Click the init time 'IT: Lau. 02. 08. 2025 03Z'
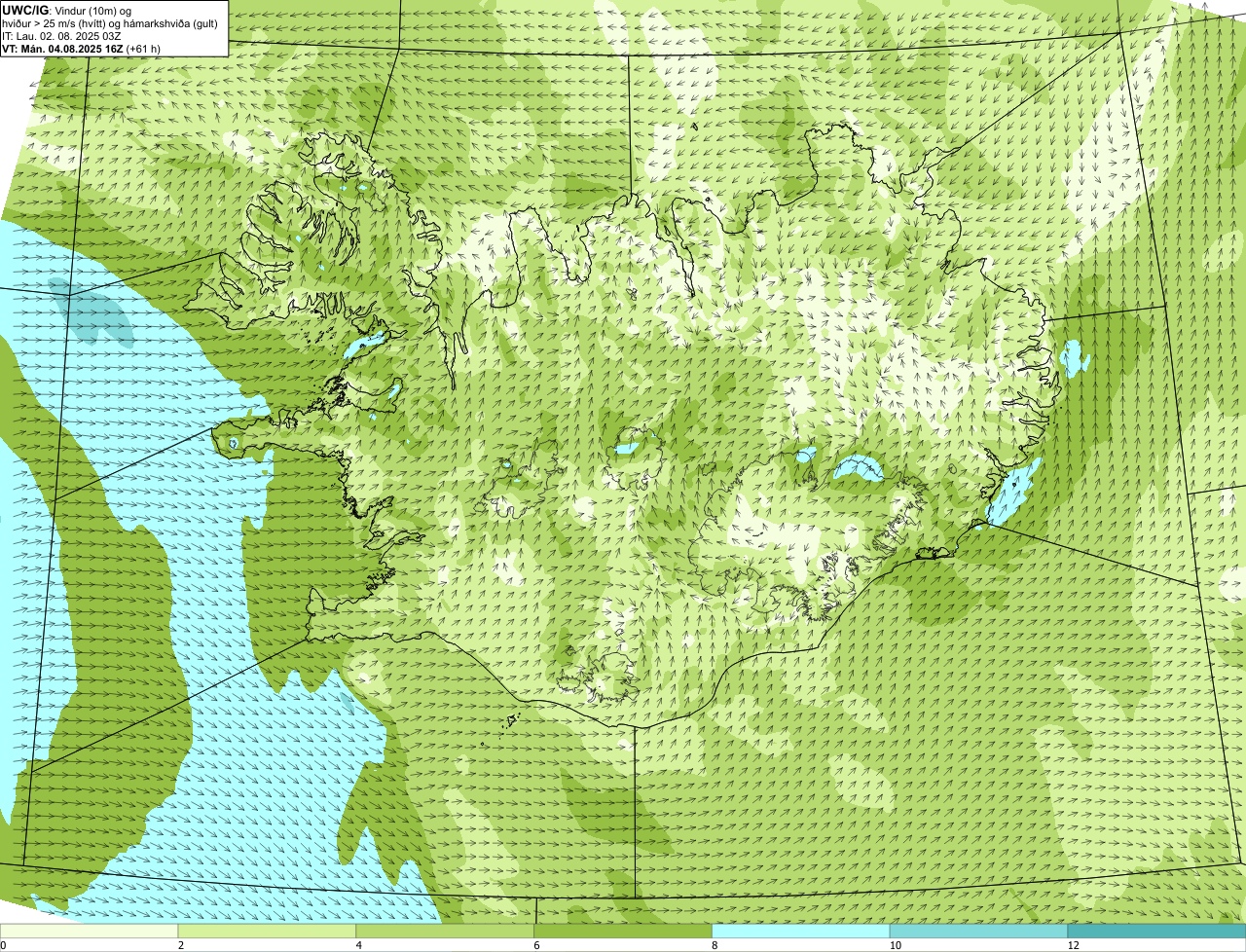Image resolution: width=1246 pixels, height=952 pixels. click(x=62, y=35)
